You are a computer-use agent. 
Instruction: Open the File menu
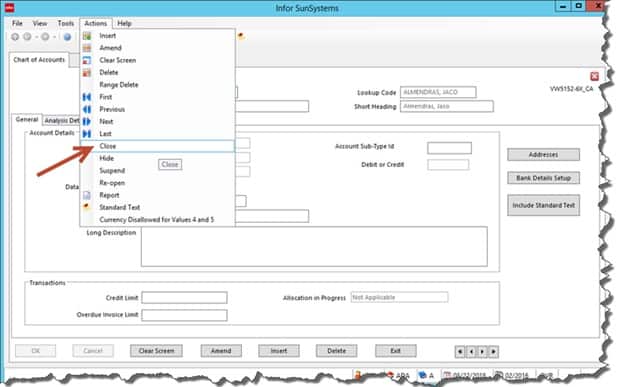17,24
